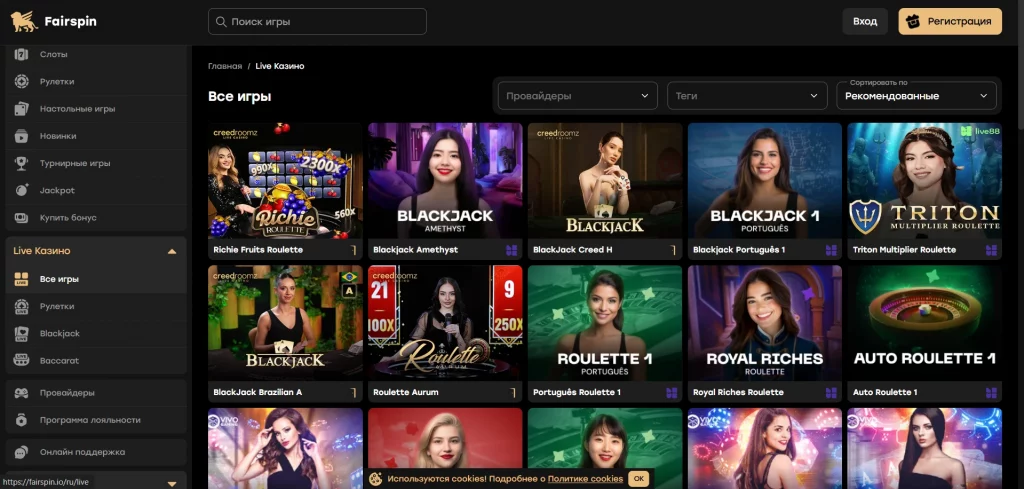Screen dimensions: 1024x489
Task: Select Baccarat under Live Казино
Action: [x=96, y=360]
